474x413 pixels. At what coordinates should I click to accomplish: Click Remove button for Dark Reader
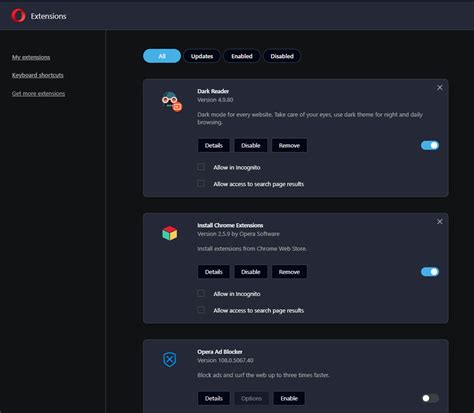click(x=289, y=145)
